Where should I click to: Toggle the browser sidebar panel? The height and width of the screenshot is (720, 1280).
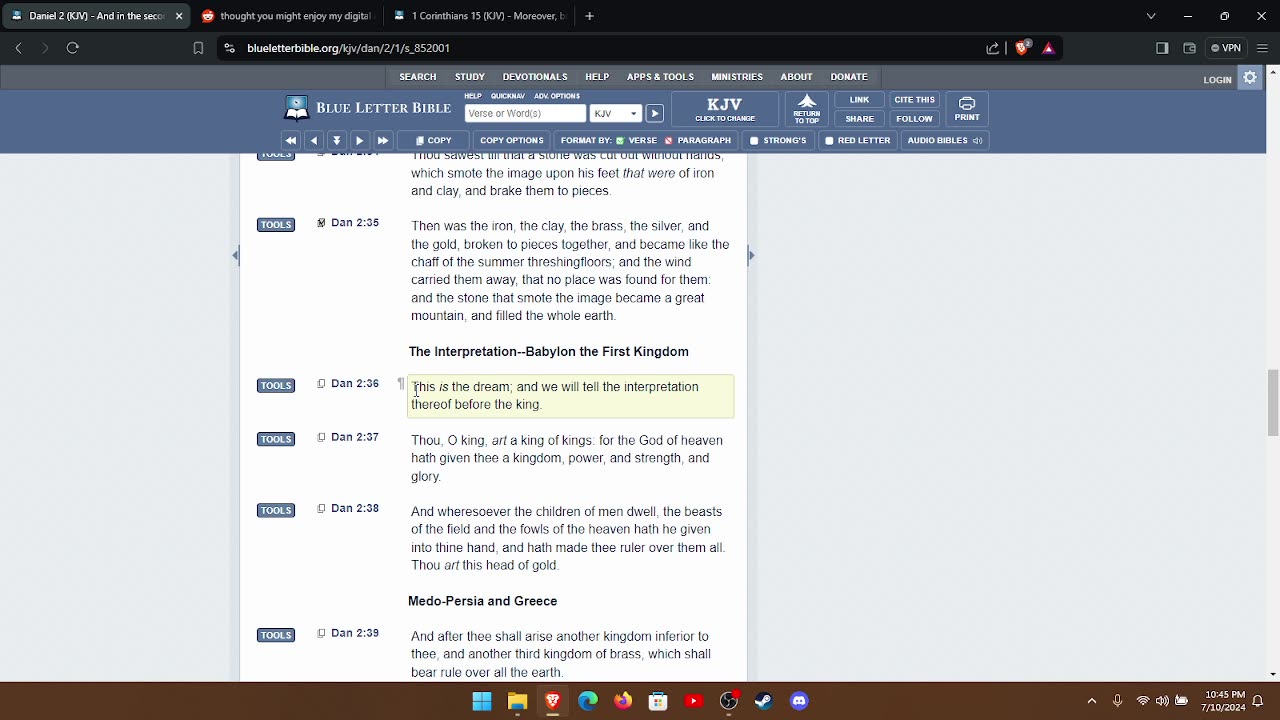1162,48
